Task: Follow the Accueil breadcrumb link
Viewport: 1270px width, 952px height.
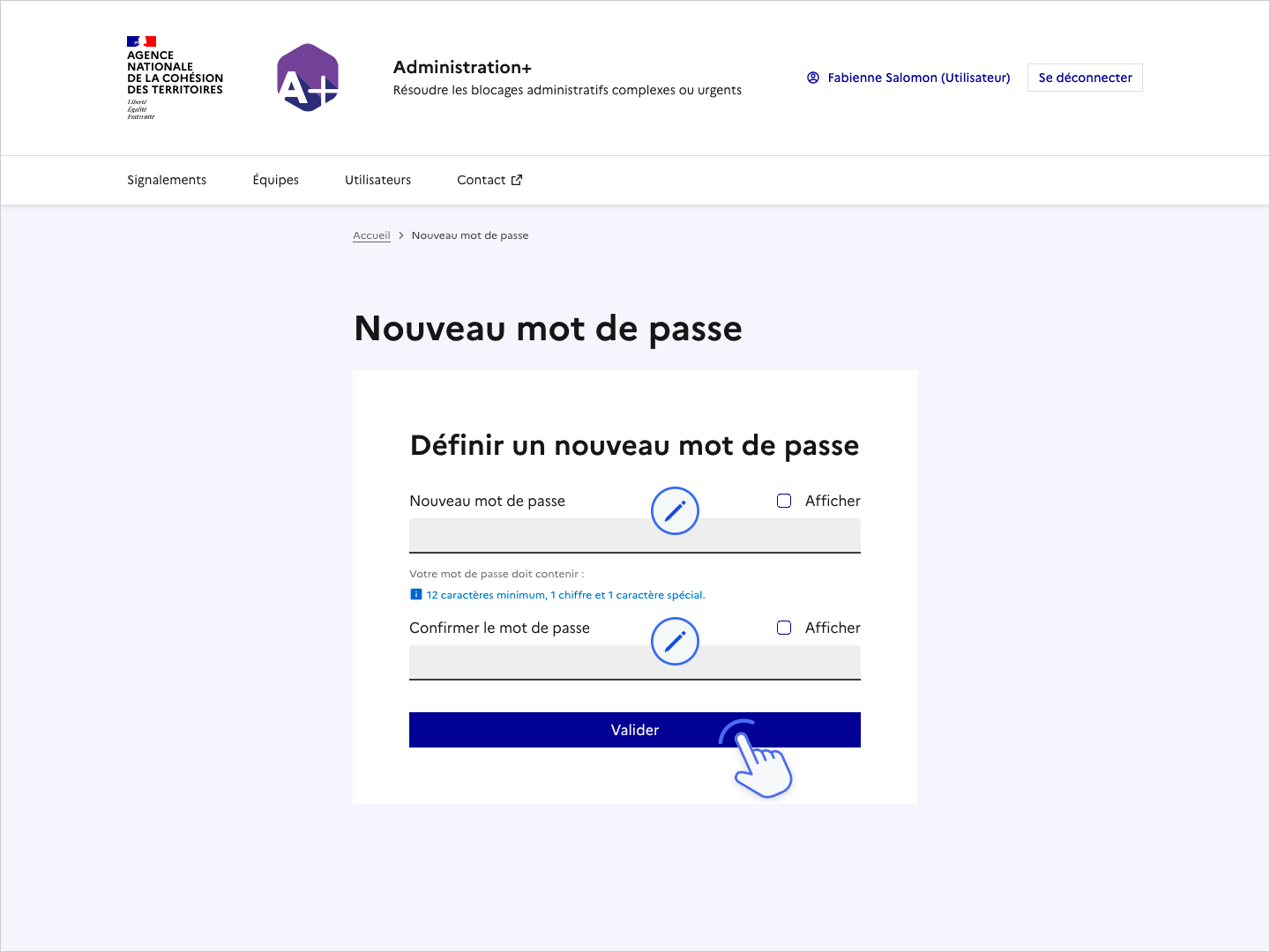Action: tap(371, 235)
